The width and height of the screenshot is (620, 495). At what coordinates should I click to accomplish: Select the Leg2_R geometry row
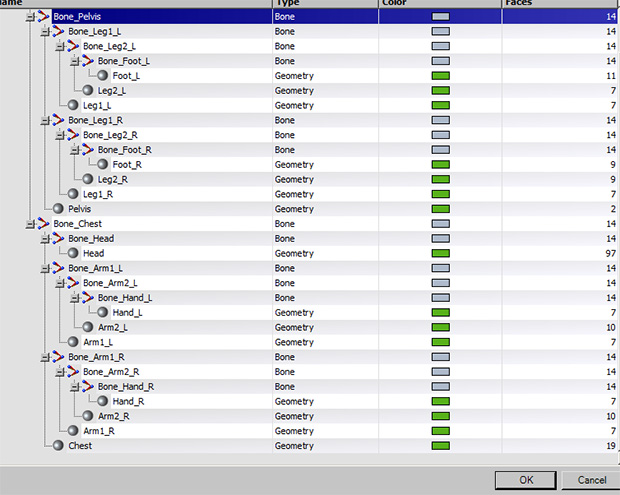coord(310,179)
